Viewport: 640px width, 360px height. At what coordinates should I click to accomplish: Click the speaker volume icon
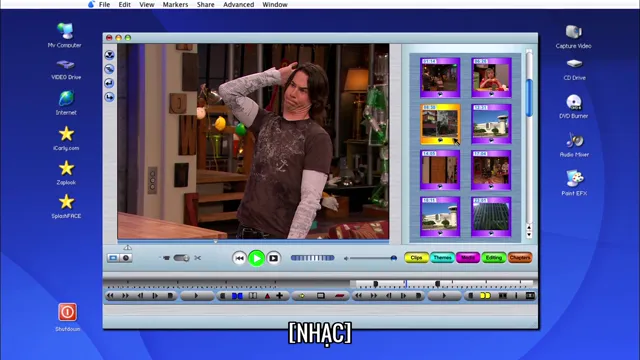click(x=346, y=258)
